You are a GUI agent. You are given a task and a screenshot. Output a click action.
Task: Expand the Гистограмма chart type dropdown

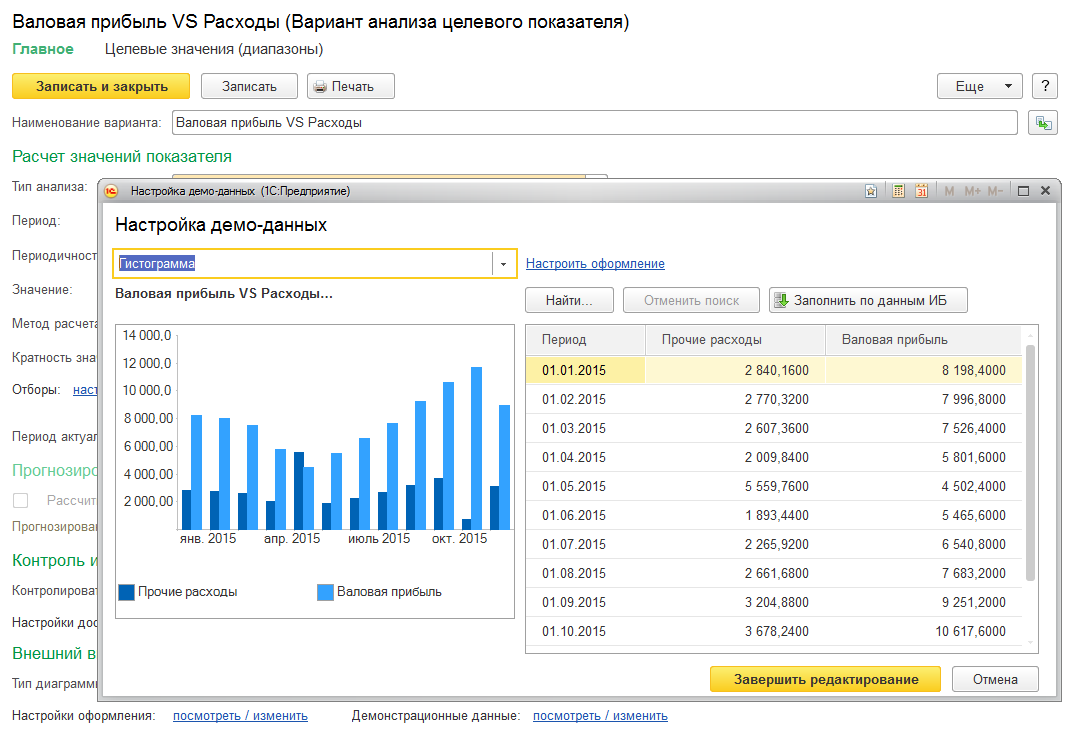[504, 264]
